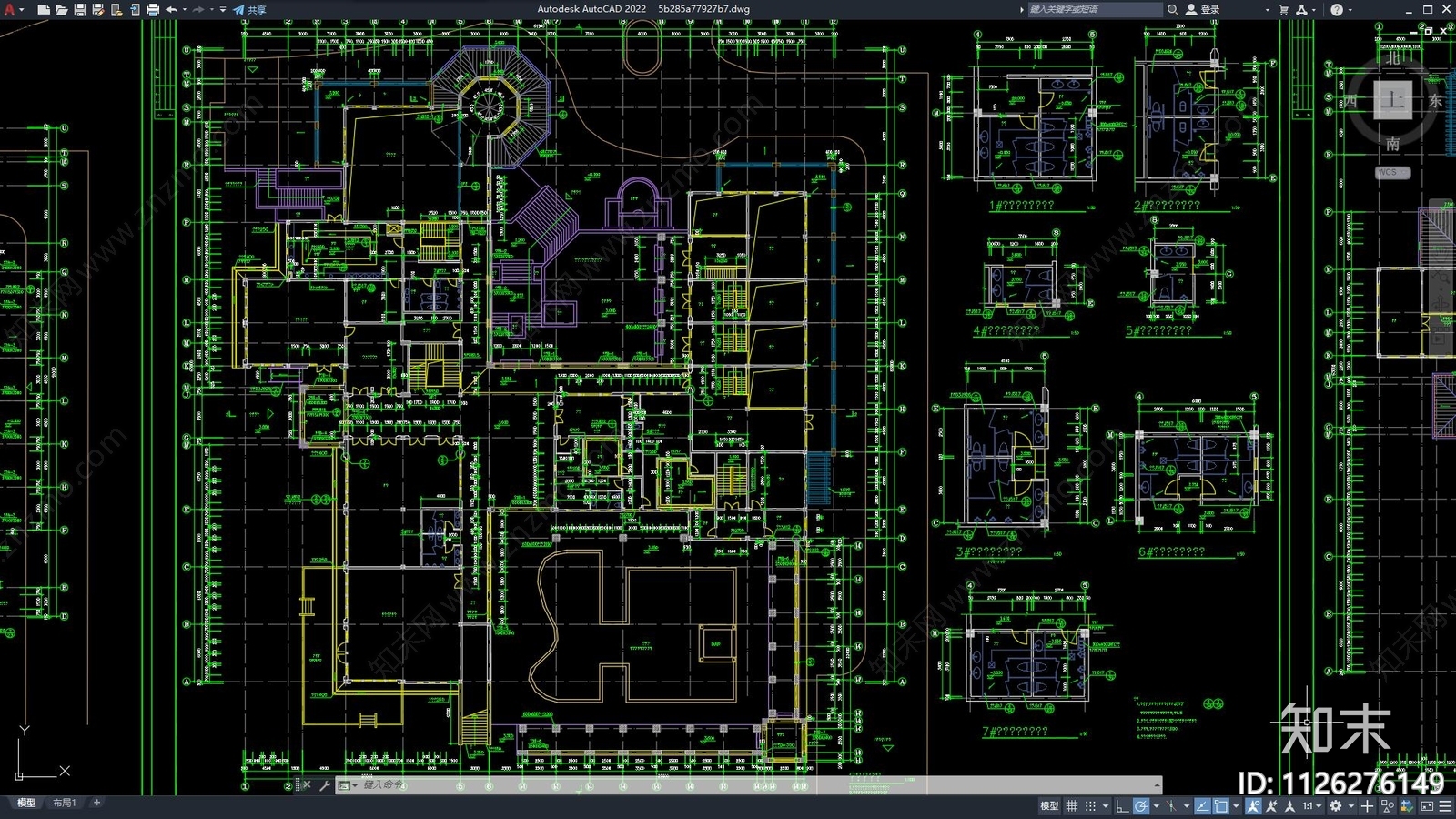Expand the polar tracking angle dropdown arrow
This screenshot has height=819, width=1456.
(x=1157, y=806)
